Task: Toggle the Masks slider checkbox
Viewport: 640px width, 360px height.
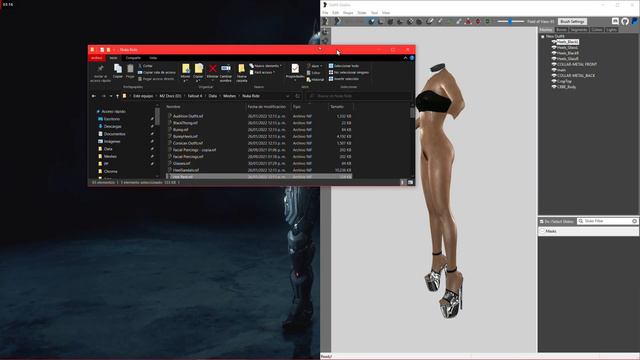Action: point(542,231)
